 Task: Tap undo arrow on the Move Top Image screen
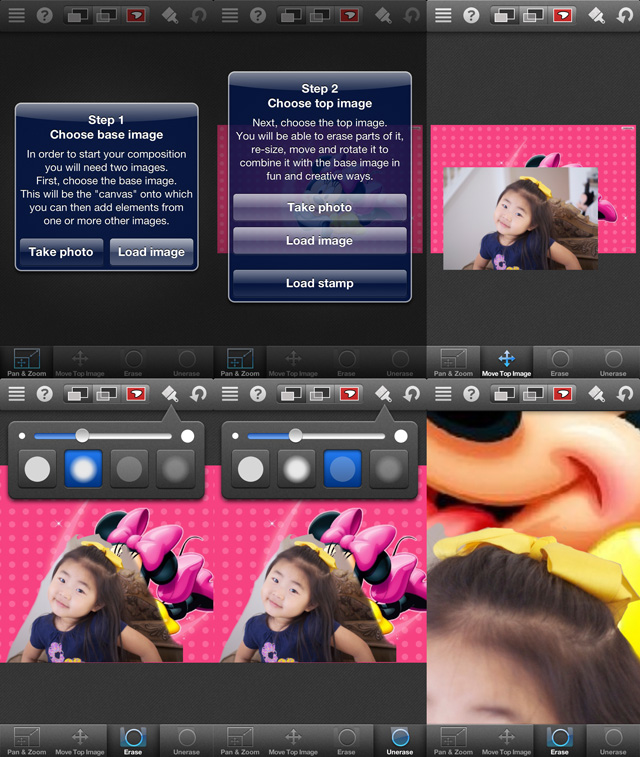pos(625,15)
